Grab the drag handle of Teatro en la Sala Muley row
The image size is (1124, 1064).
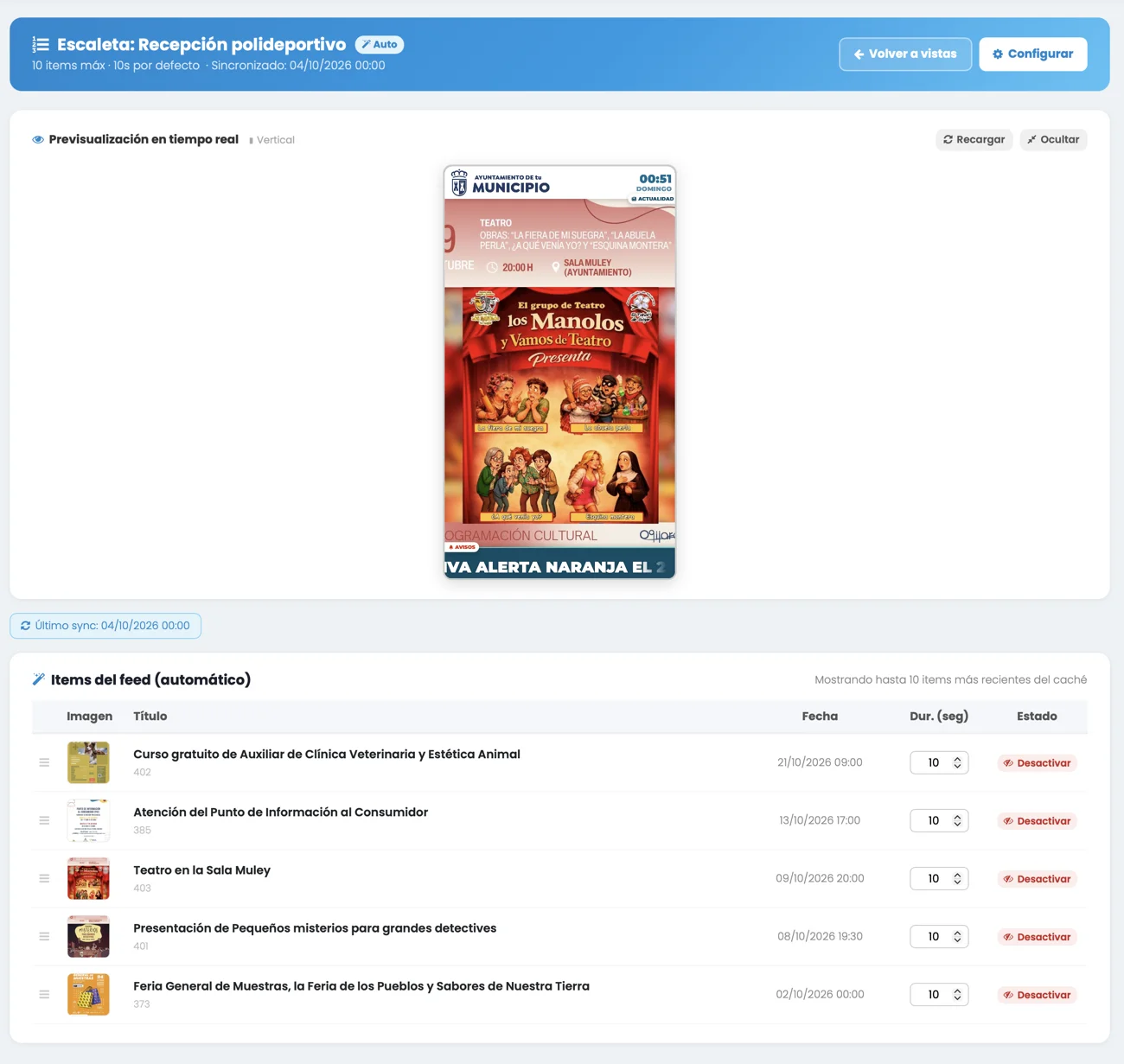44,878
